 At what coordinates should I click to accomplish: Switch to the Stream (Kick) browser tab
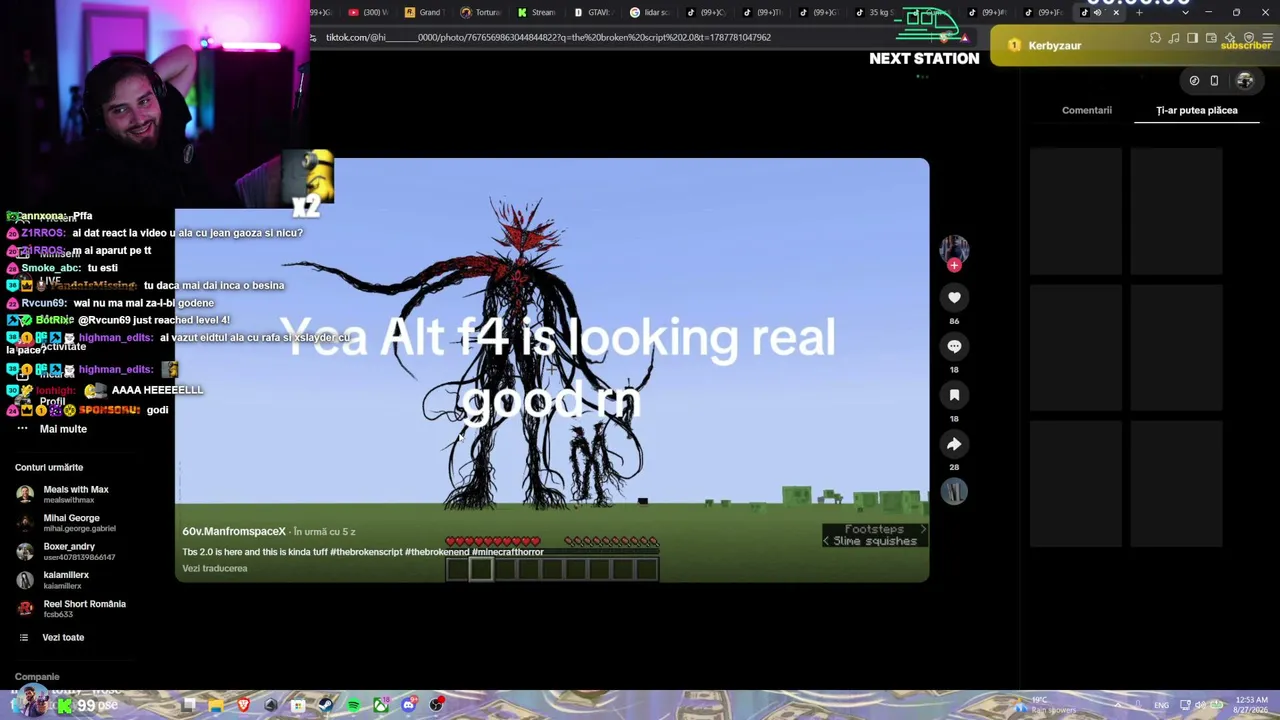tap(539, 12)
